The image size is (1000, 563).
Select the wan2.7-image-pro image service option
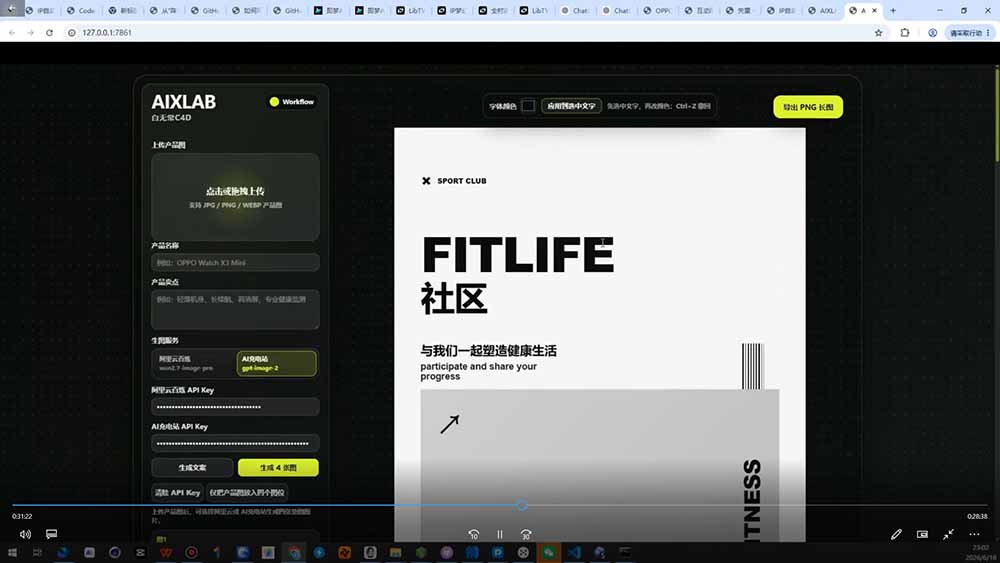tap(193, 363)
